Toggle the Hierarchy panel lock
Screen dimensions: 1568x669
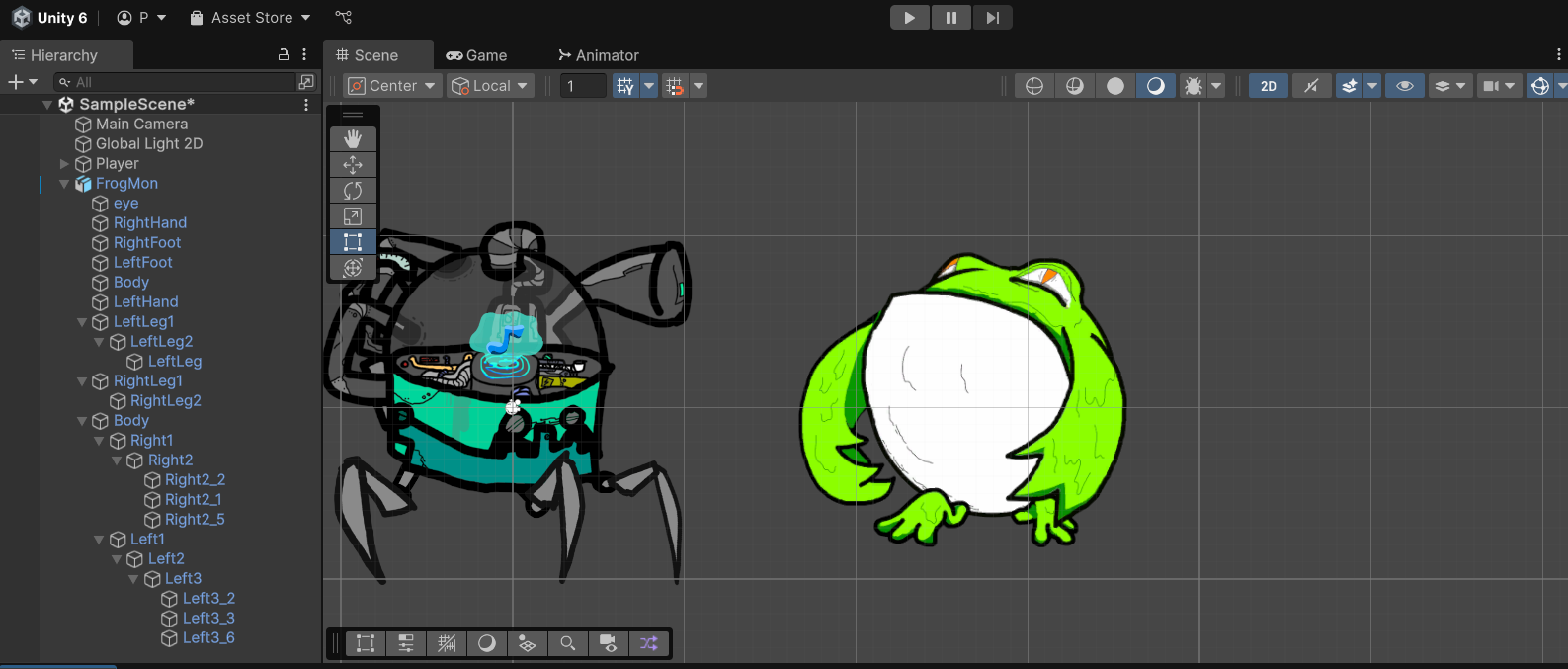[284, 55]
